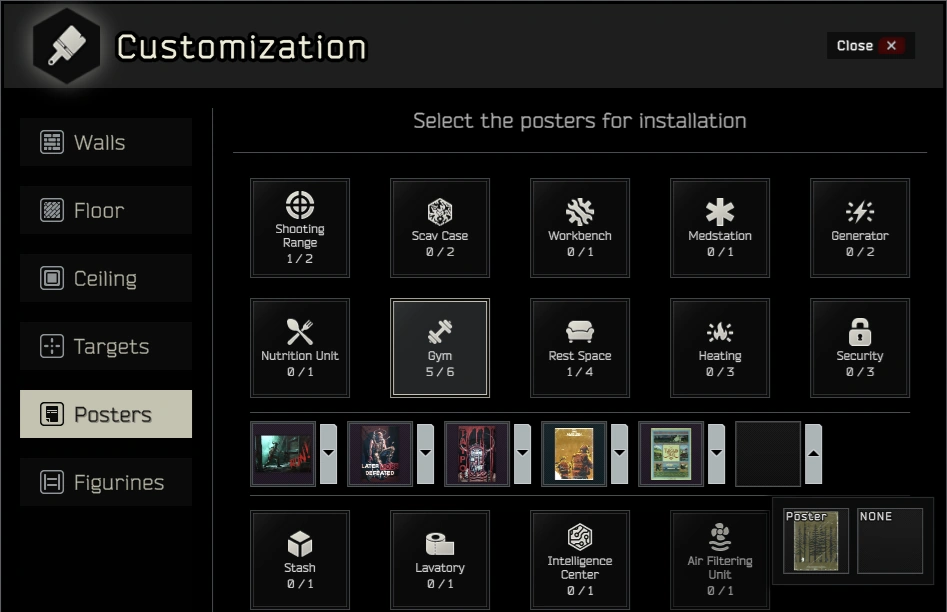Close the Customization window
Image resolution: width=947 pixels, height=612 pixels.
pos(870,46)
